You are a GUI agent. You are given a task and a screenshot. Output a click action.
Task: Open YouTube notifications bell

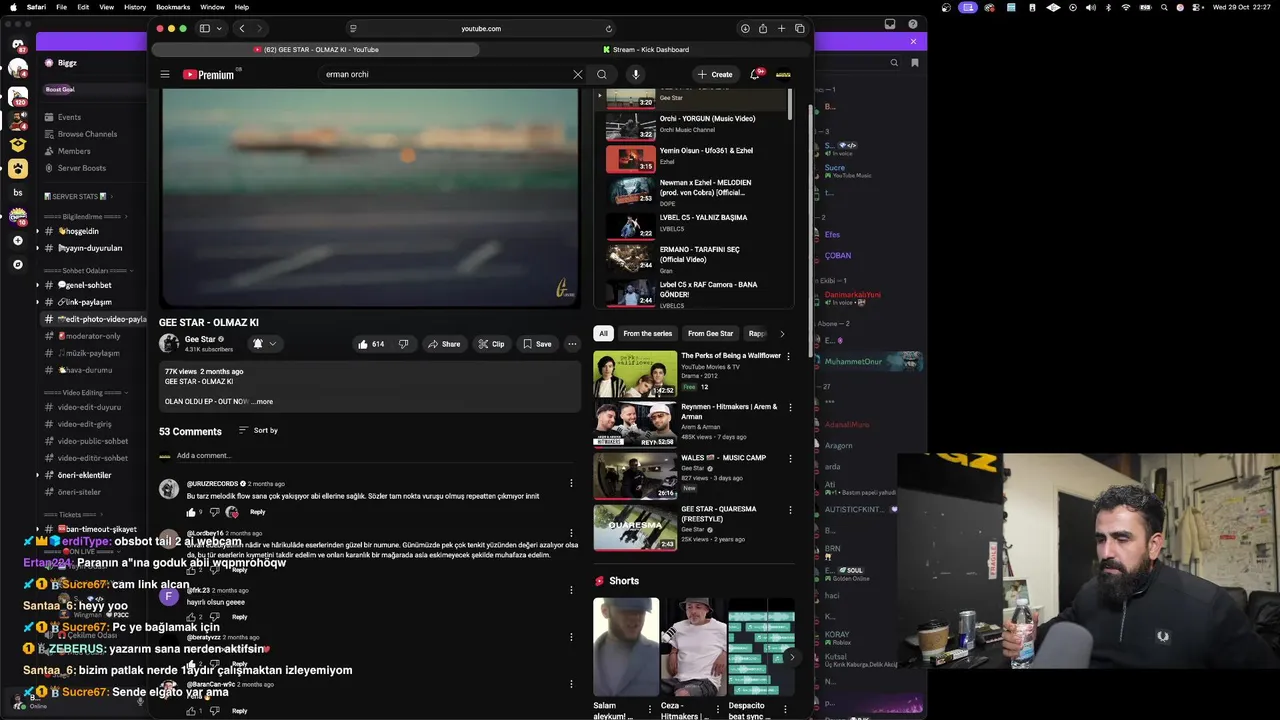pyautogui.click(x=755, y=74)
